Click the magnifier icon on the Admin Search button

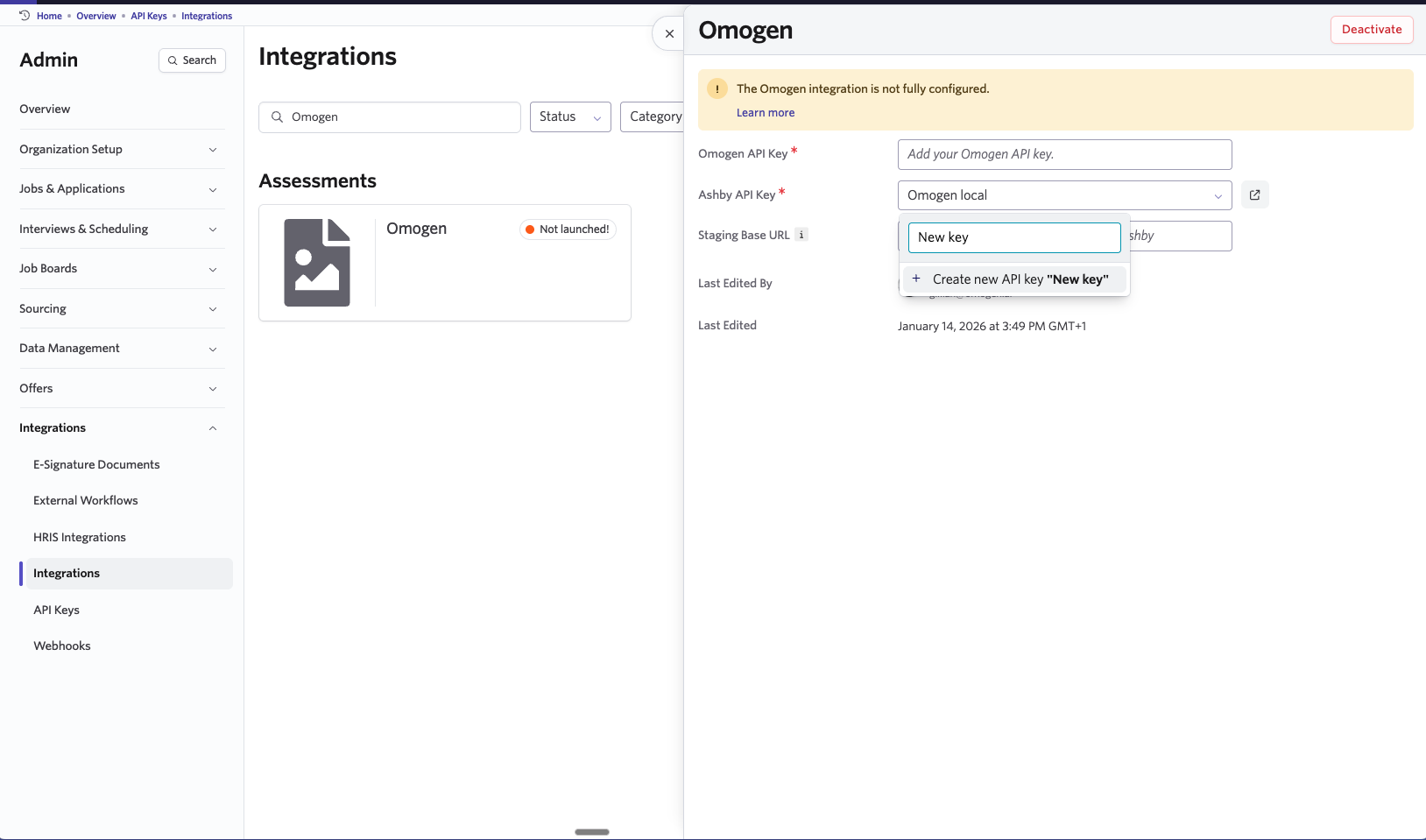tap(173, 60)
